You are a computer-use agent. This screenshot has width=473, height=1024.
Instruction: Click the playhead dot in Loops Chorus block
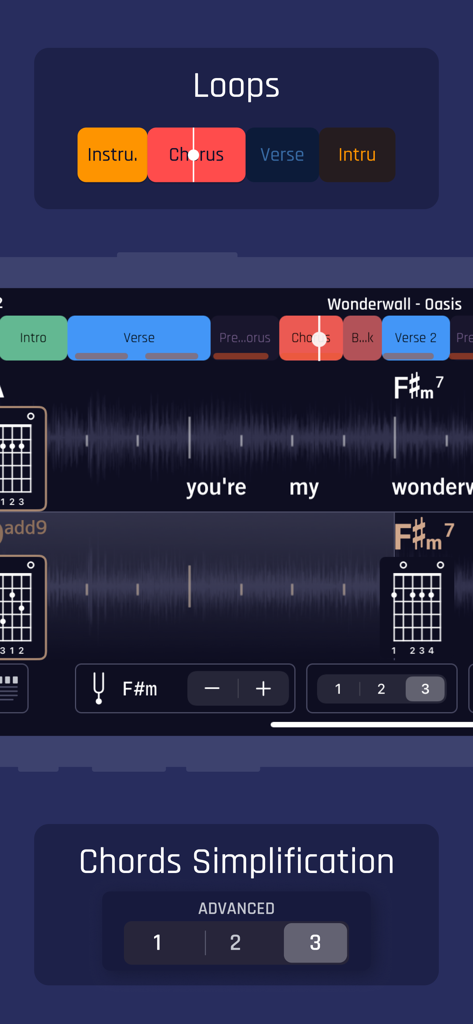pyautogui.click(x=193, y=155)
